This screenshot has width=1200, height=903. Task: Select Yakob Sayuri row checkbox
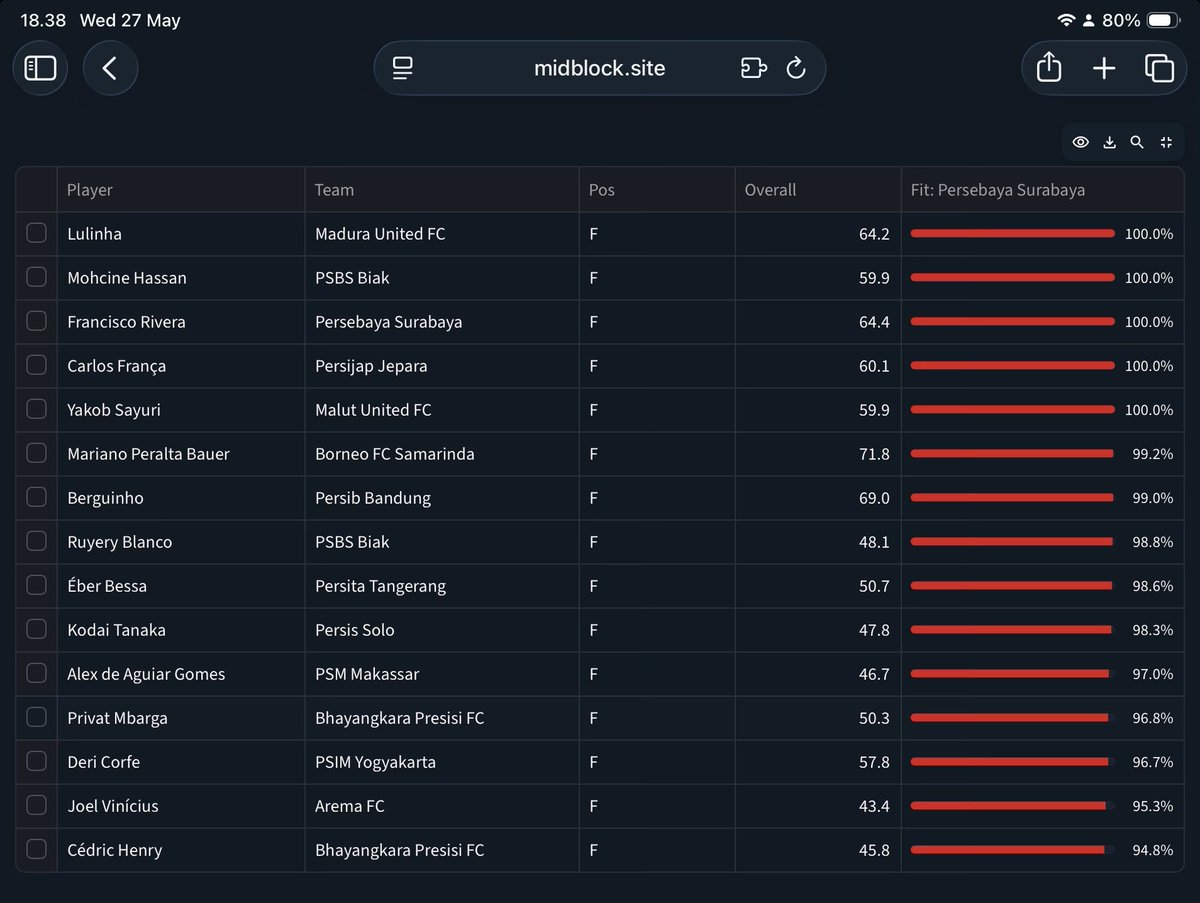point(36,409)
